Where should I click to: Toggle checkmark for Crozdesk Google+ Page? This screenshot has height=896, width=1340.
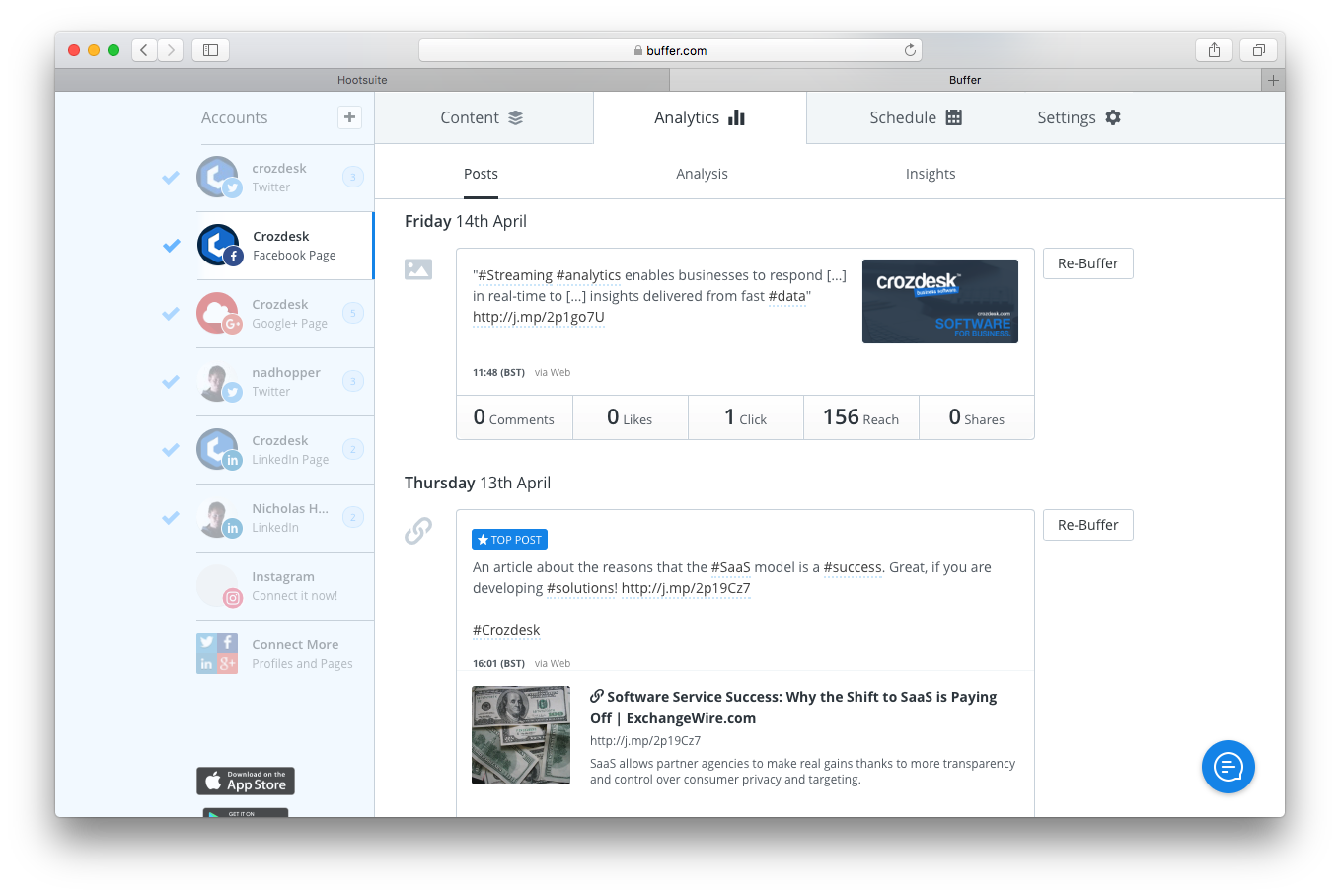(171, 314)
